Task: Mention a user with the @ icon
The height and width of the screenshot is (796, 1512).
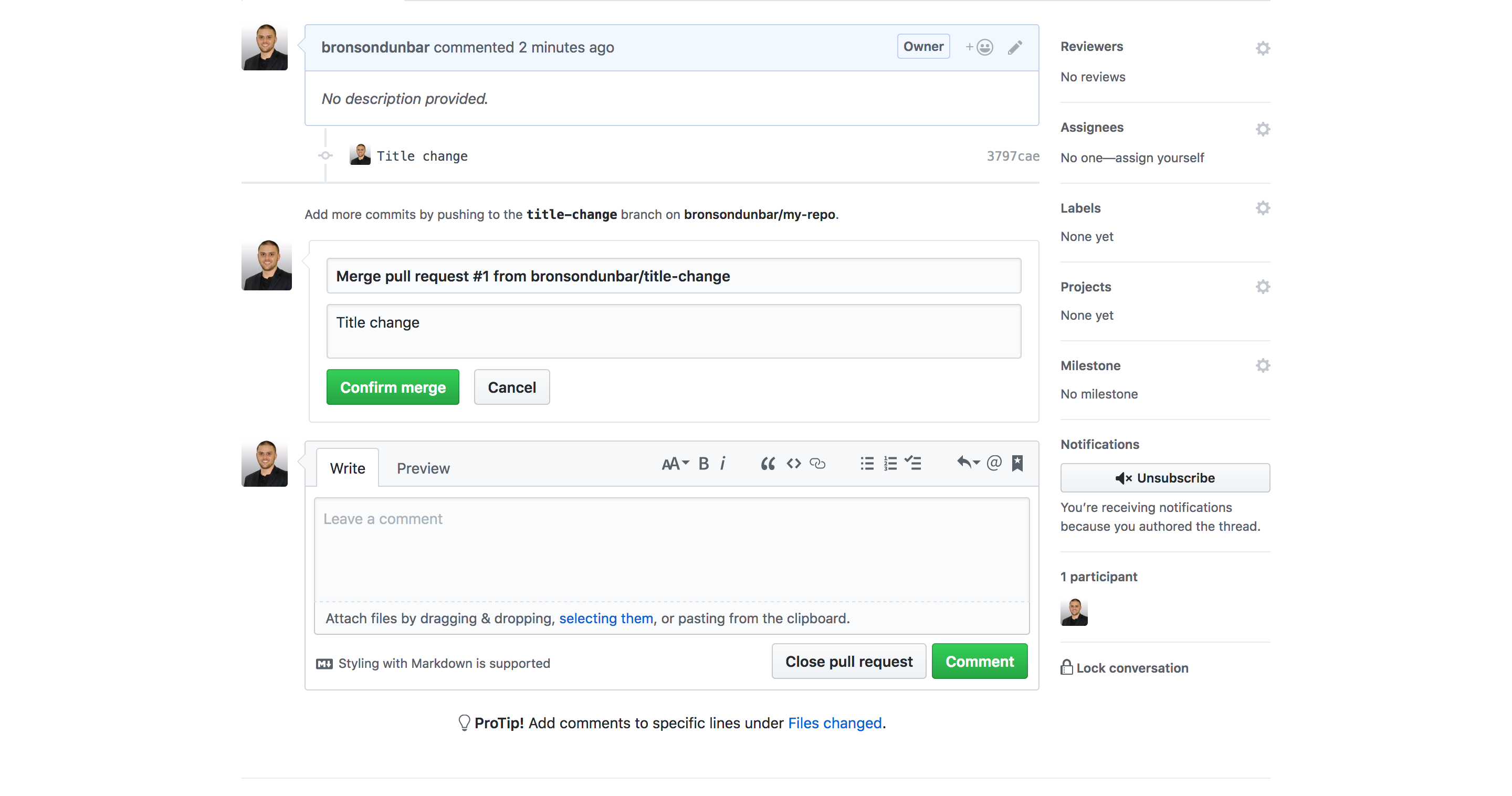Action: [x=994, y=464]
